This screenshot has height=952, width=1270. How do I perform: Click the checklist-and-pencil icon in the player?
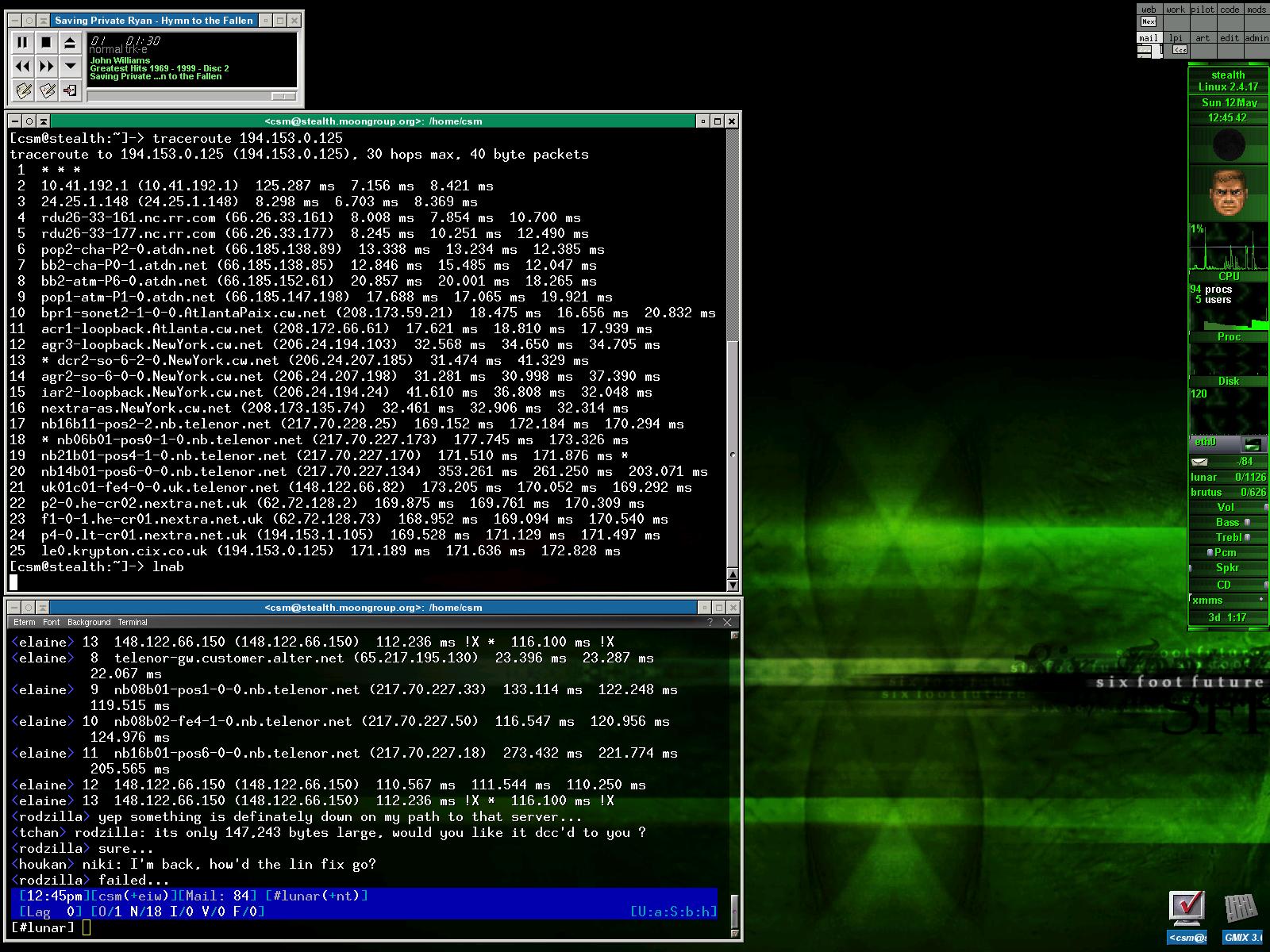coord(47,90)
